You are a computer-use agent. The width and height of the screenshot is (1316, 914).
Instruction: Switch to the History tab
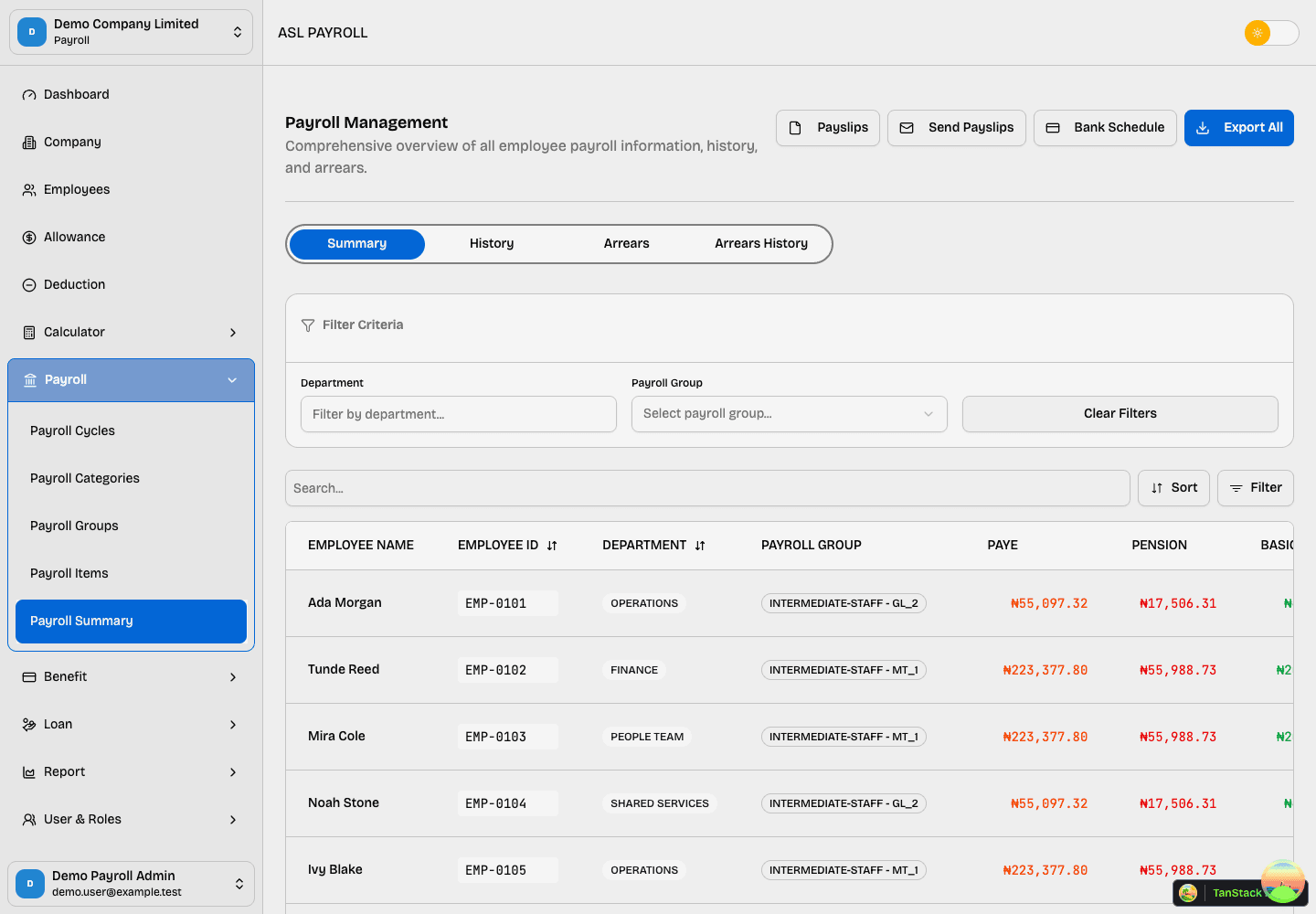click(x=491, y=243)
